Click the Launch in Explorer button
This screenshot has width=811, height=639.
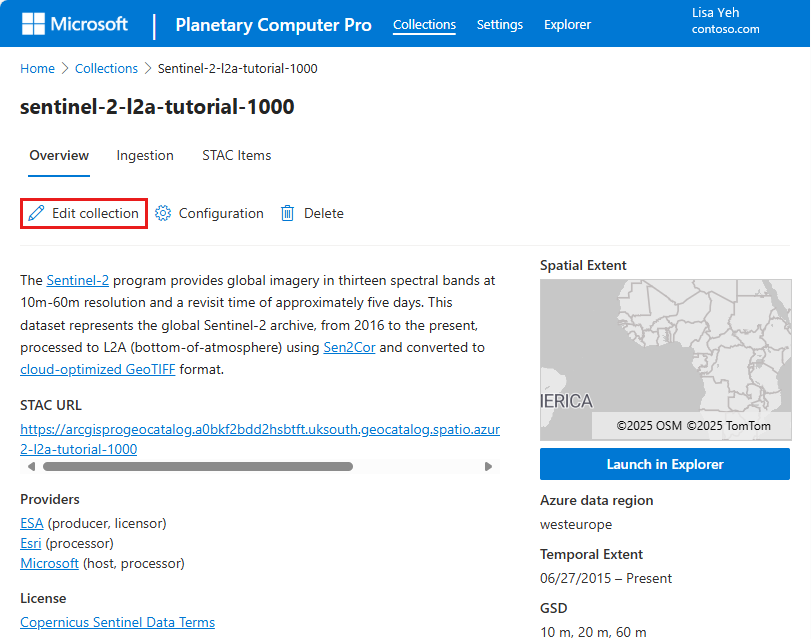665,464
